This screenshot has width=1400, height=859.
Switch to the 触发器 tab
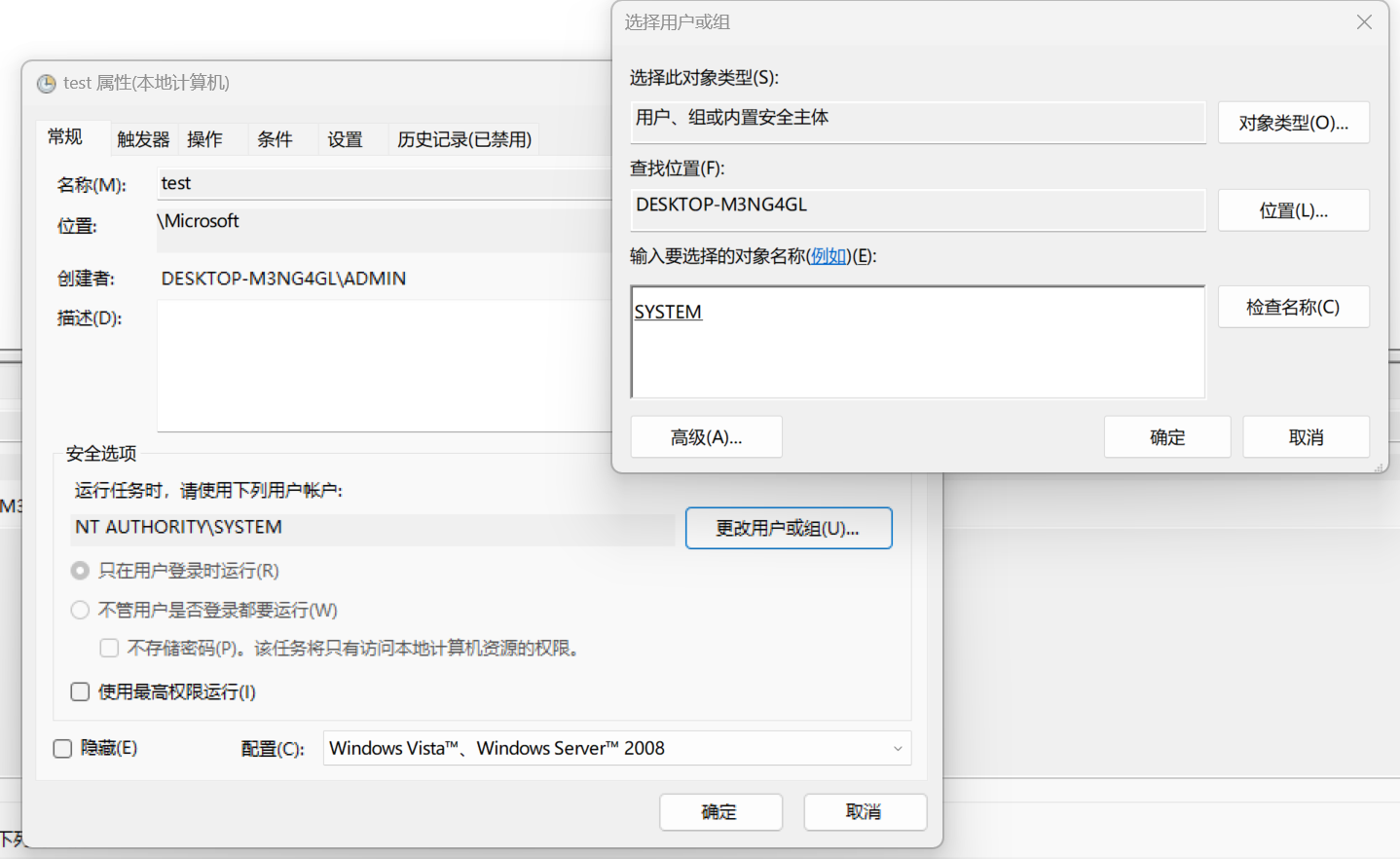pyautogui.click(x=143, y=139)
